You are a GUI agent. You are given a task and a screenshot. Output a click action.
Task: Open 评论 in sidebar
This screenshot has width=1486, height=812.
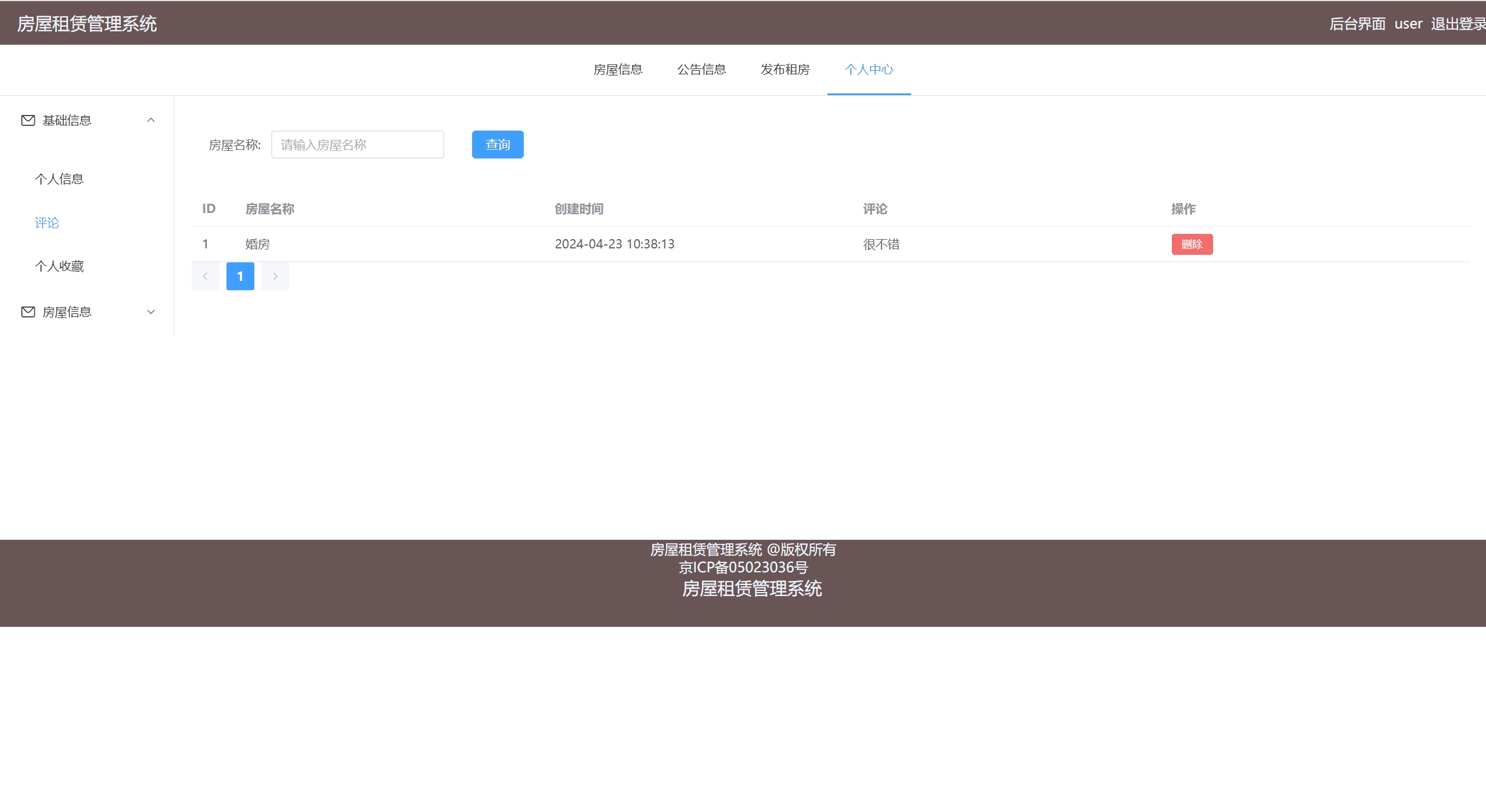tap(47, 223)
